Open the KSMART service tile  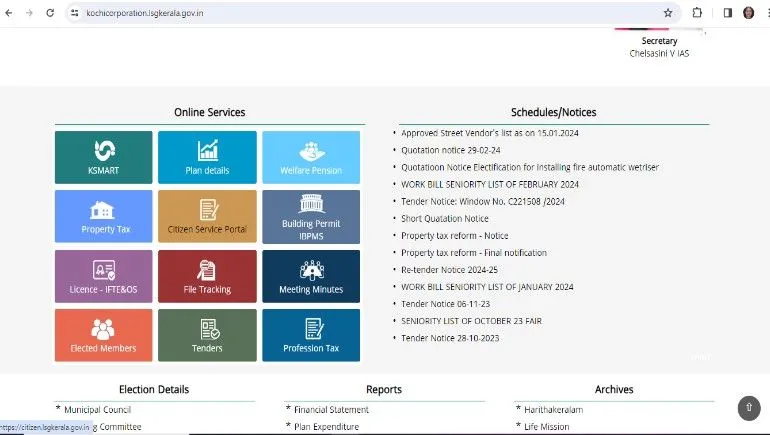[x=103, y=157]
